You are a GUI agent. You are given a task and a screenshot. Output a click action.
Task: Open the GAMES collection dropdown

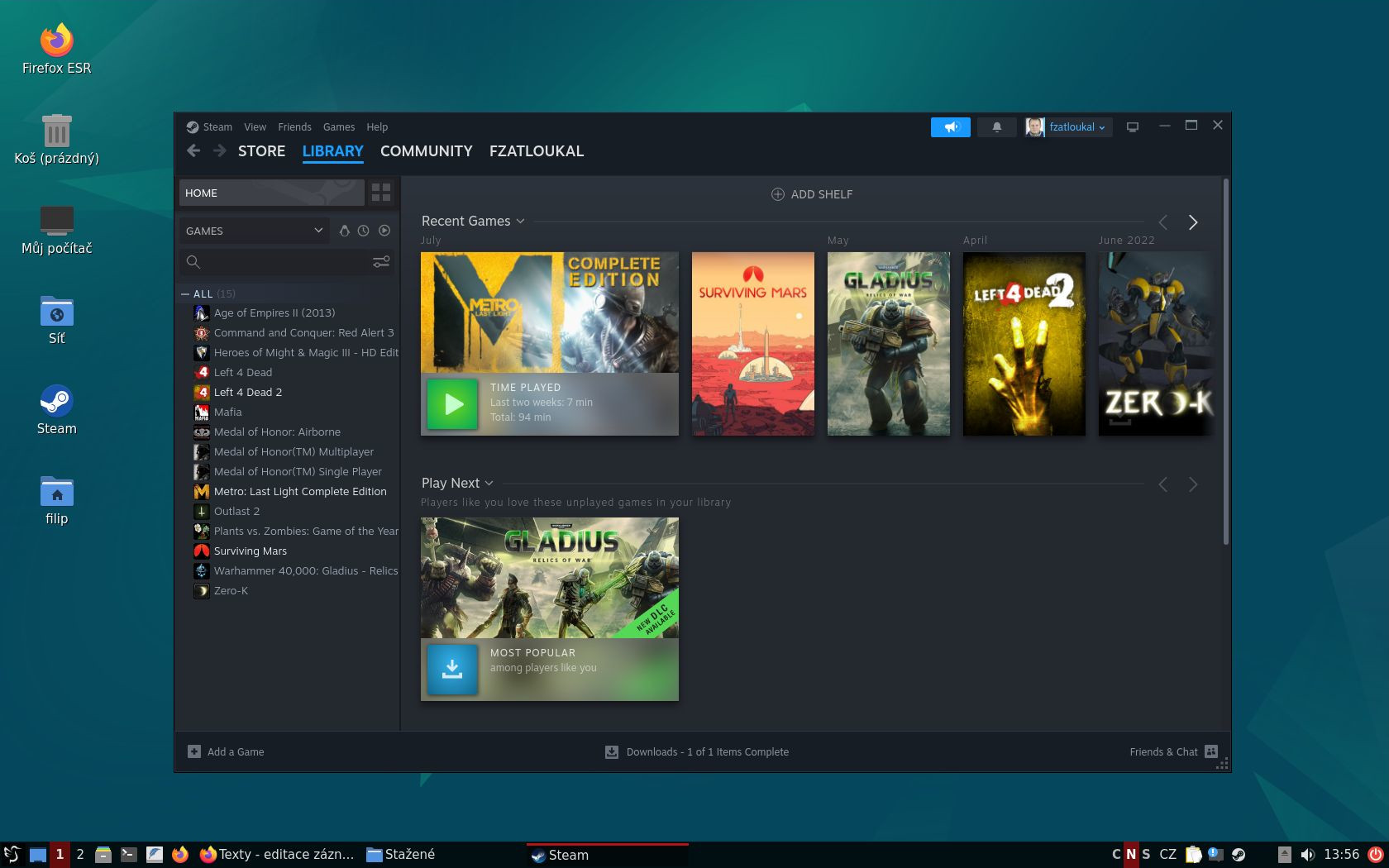[254, 231]
